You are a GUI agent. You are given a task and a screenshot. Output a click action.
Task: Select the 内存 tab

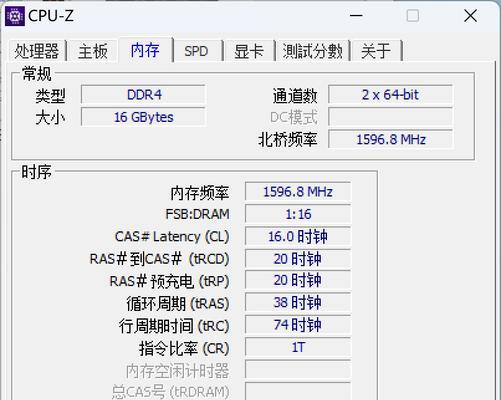[146, 50]
